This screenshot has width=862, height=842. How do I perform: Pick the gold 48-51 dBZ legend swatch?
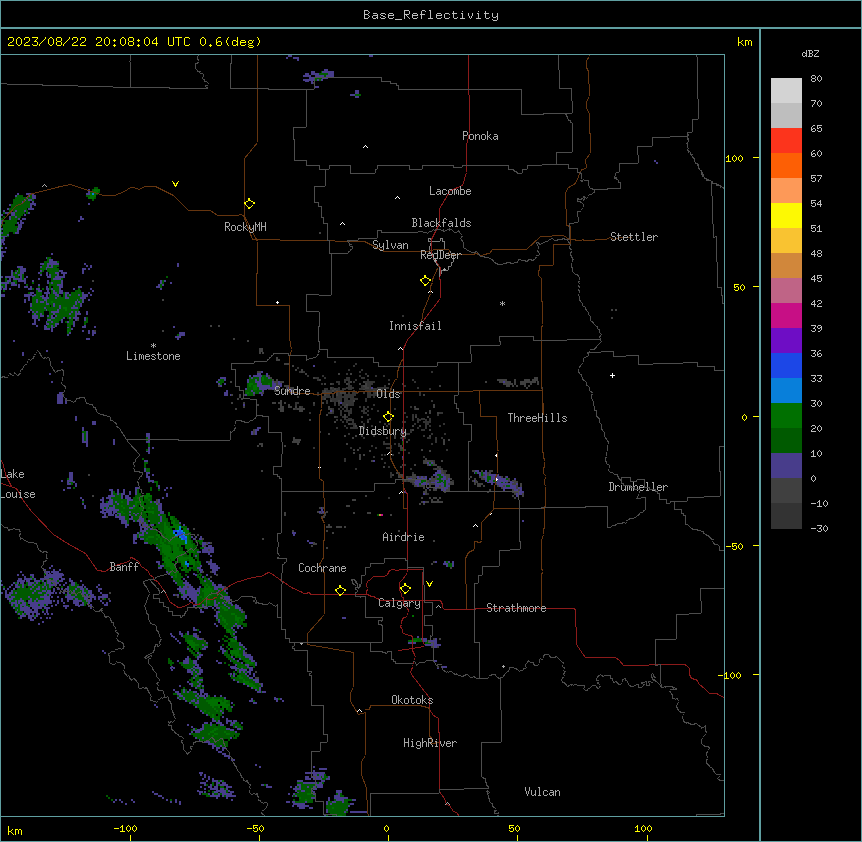(786, 241)
